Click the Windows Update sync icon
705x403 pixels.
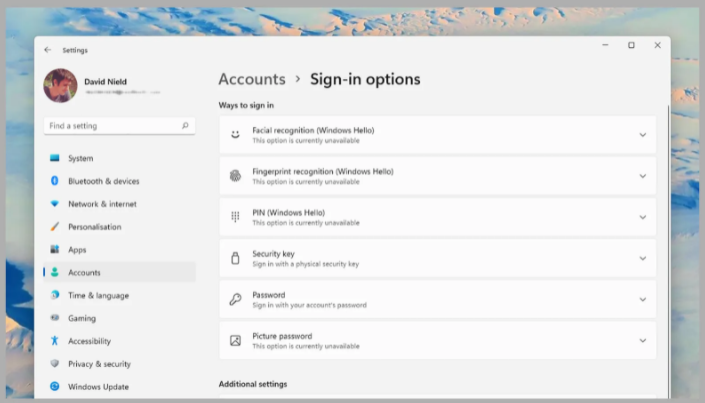tap(54, 386)
